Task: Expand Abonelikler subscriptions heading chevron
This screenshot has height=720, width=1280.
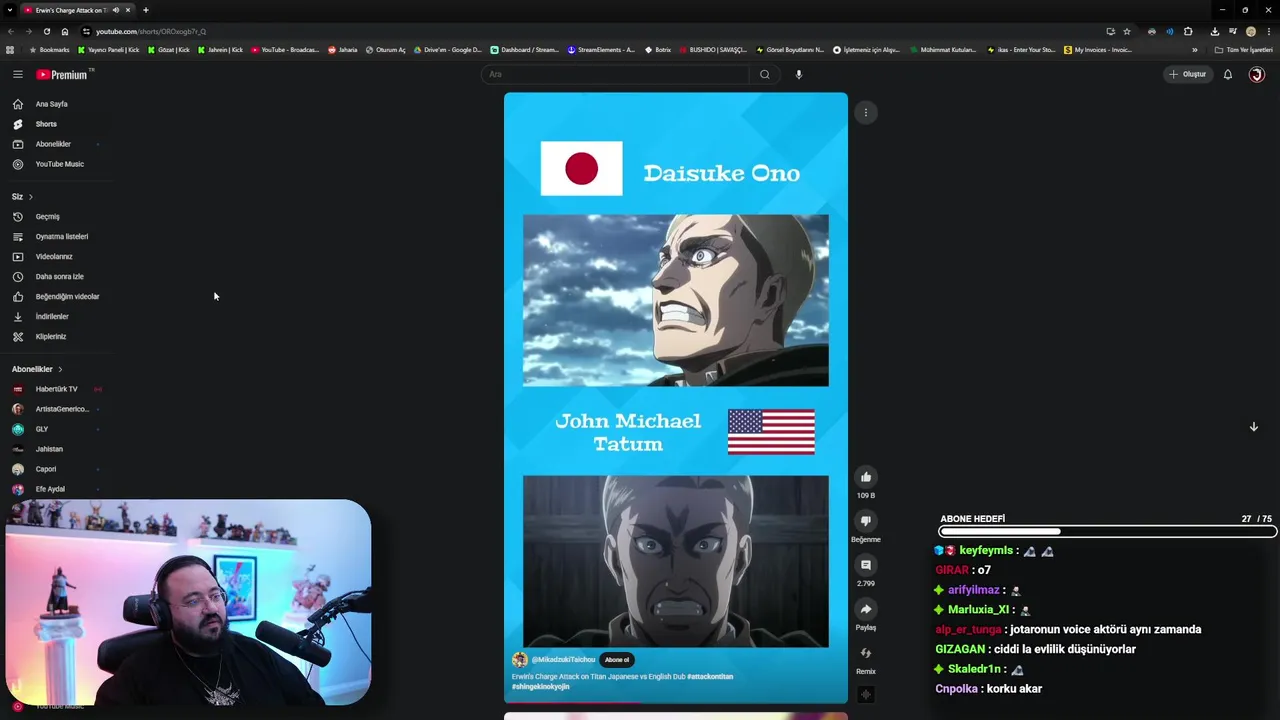Action: [60, 369]
